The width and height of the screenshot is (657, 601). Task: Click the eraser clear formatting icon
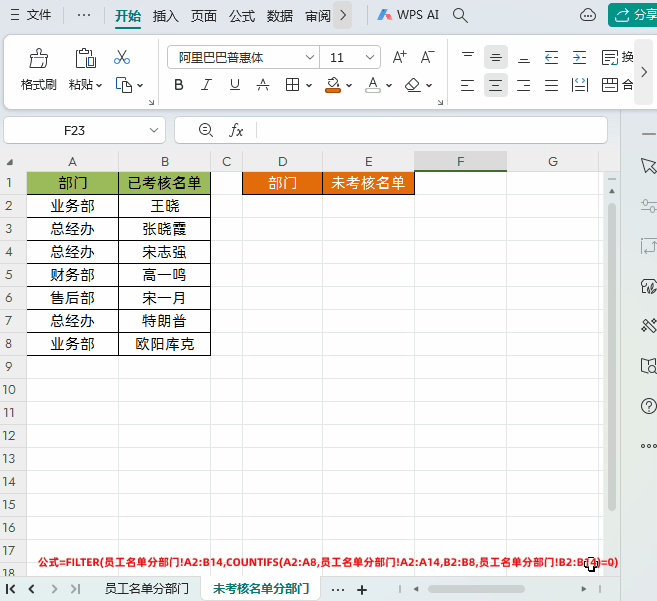pyautogui.click(x=413, y=85)
